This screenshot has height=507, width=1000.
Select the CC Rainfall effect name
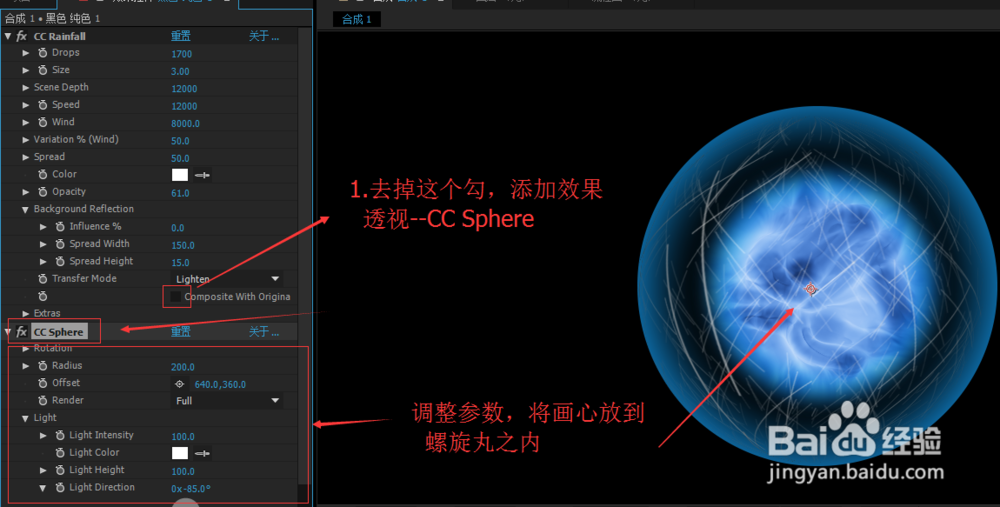pos(59,36)
